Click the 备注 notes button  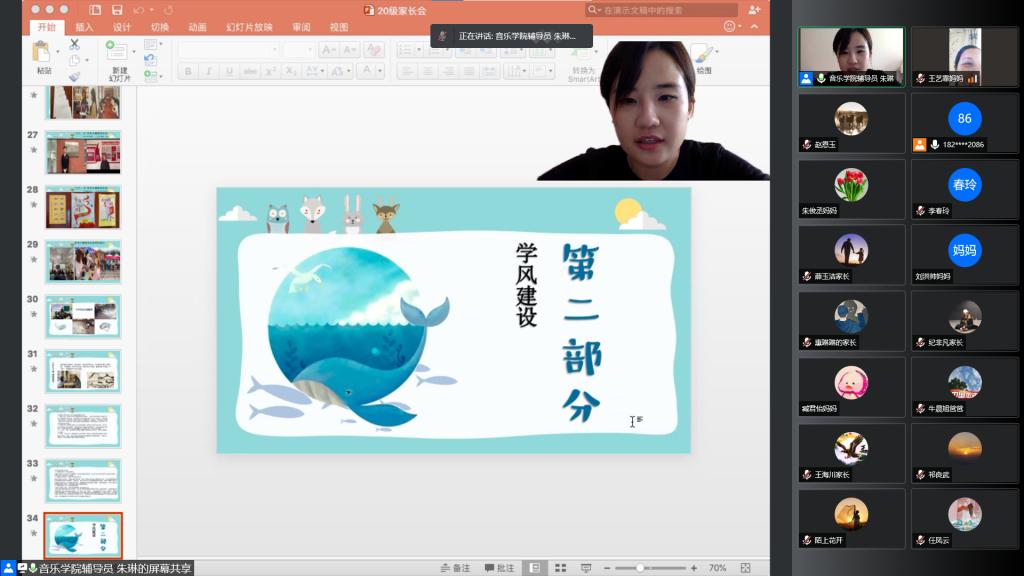tap(456, 568)
